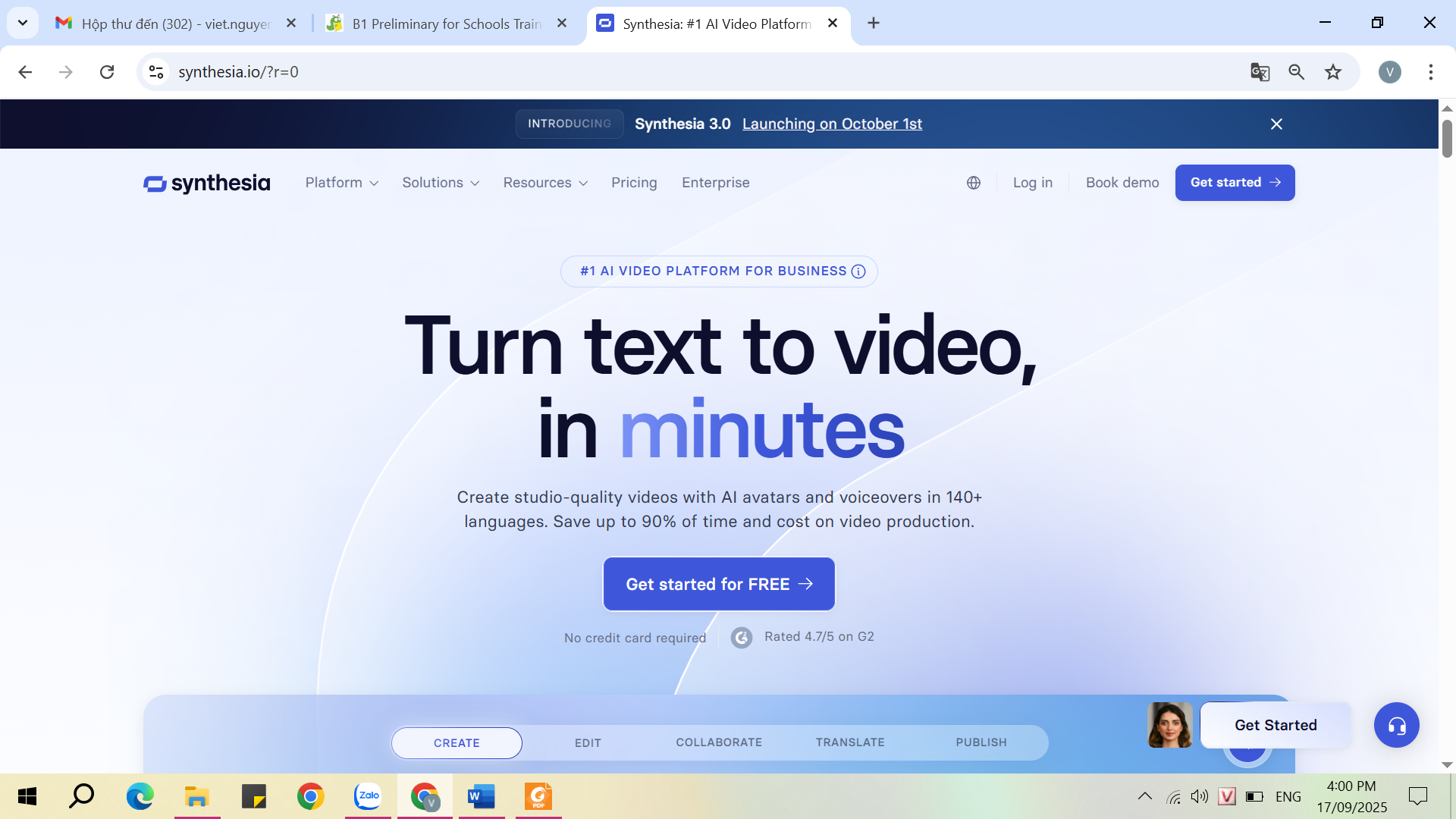
Task: Show hidden system tray icons
Action: [x=1145, y=796]
